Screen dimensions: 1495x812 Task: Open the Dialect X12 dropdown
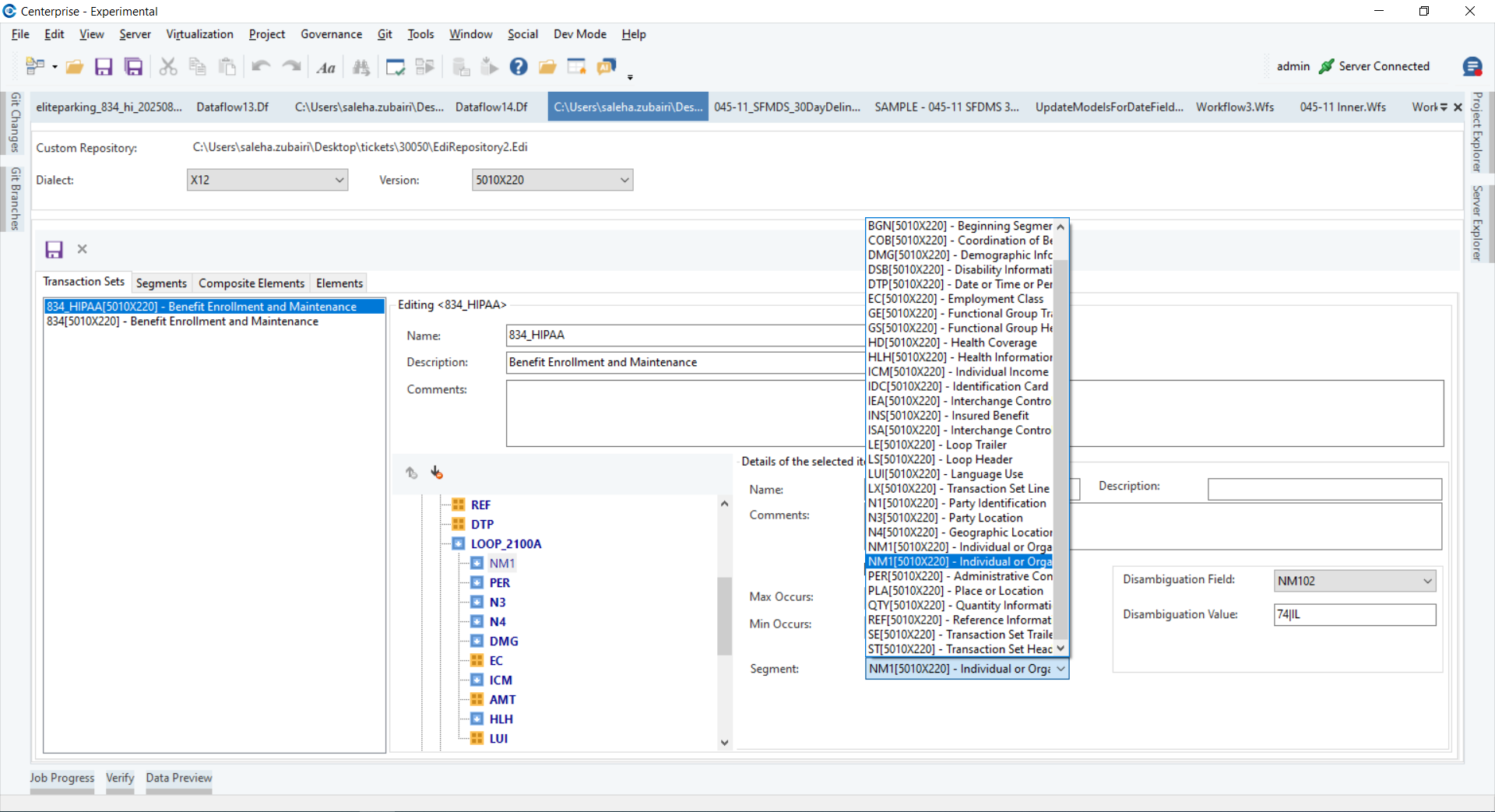click(x=267, y=180)
